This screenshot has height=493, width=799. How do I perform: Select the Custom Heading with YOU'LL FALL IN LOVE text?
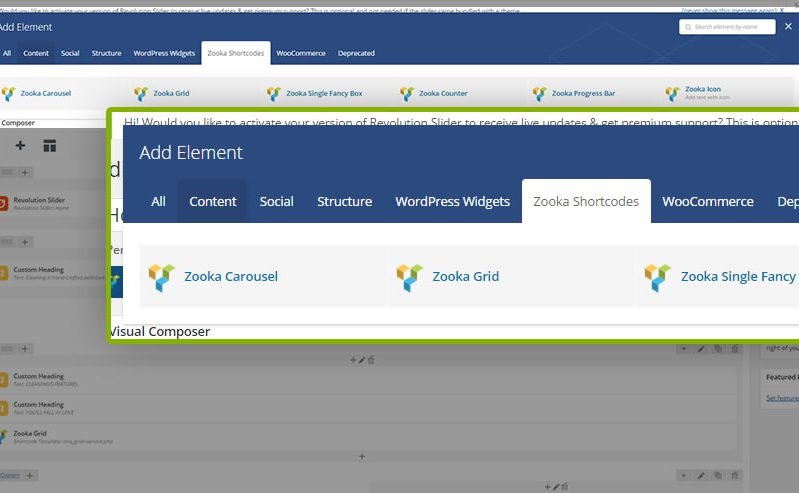(x=39, y=404)
